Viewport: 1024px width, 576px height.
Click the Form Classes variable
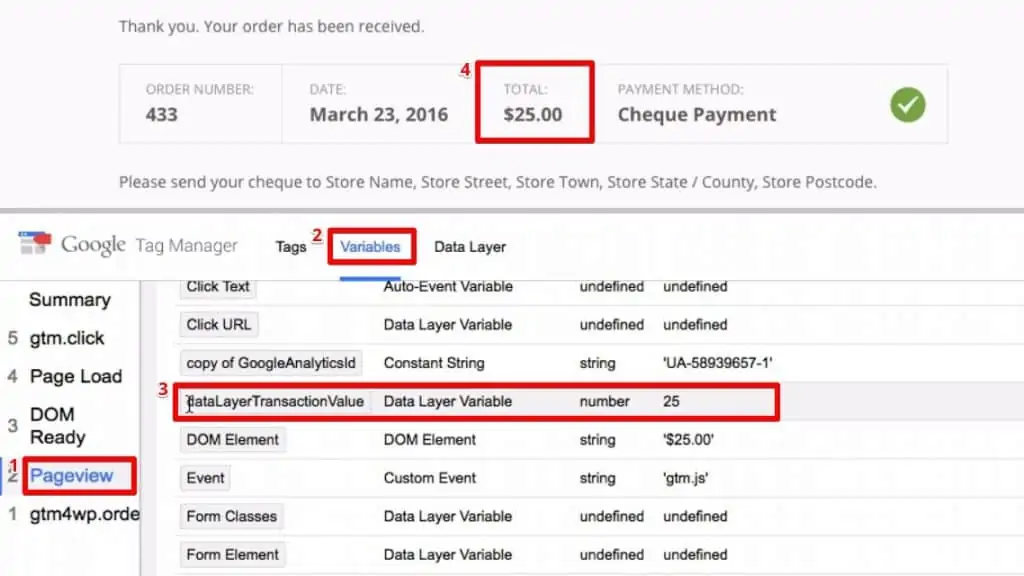tap(231, 516)
